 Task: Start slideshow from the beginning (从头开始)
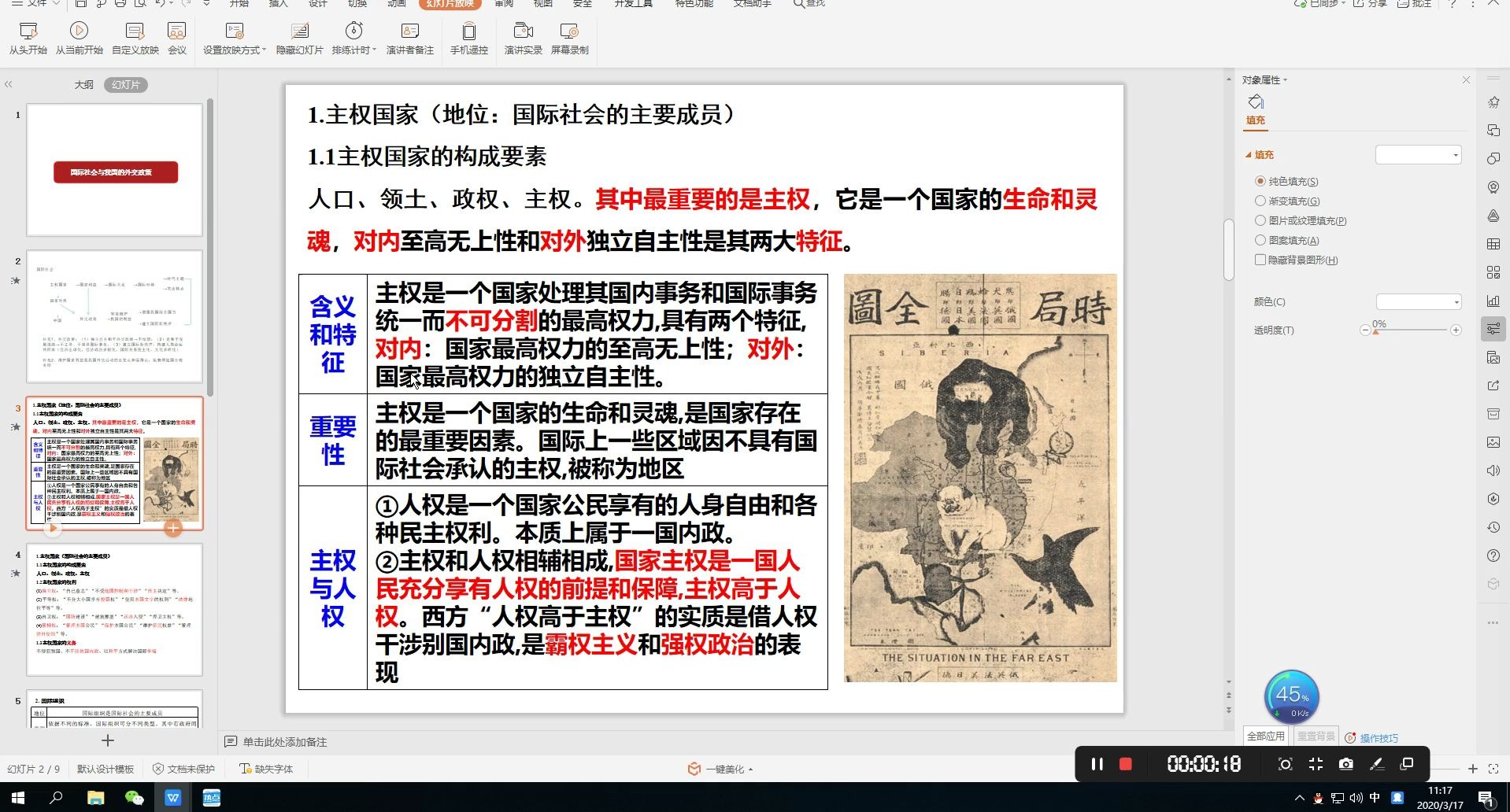[x=28, y=38]
